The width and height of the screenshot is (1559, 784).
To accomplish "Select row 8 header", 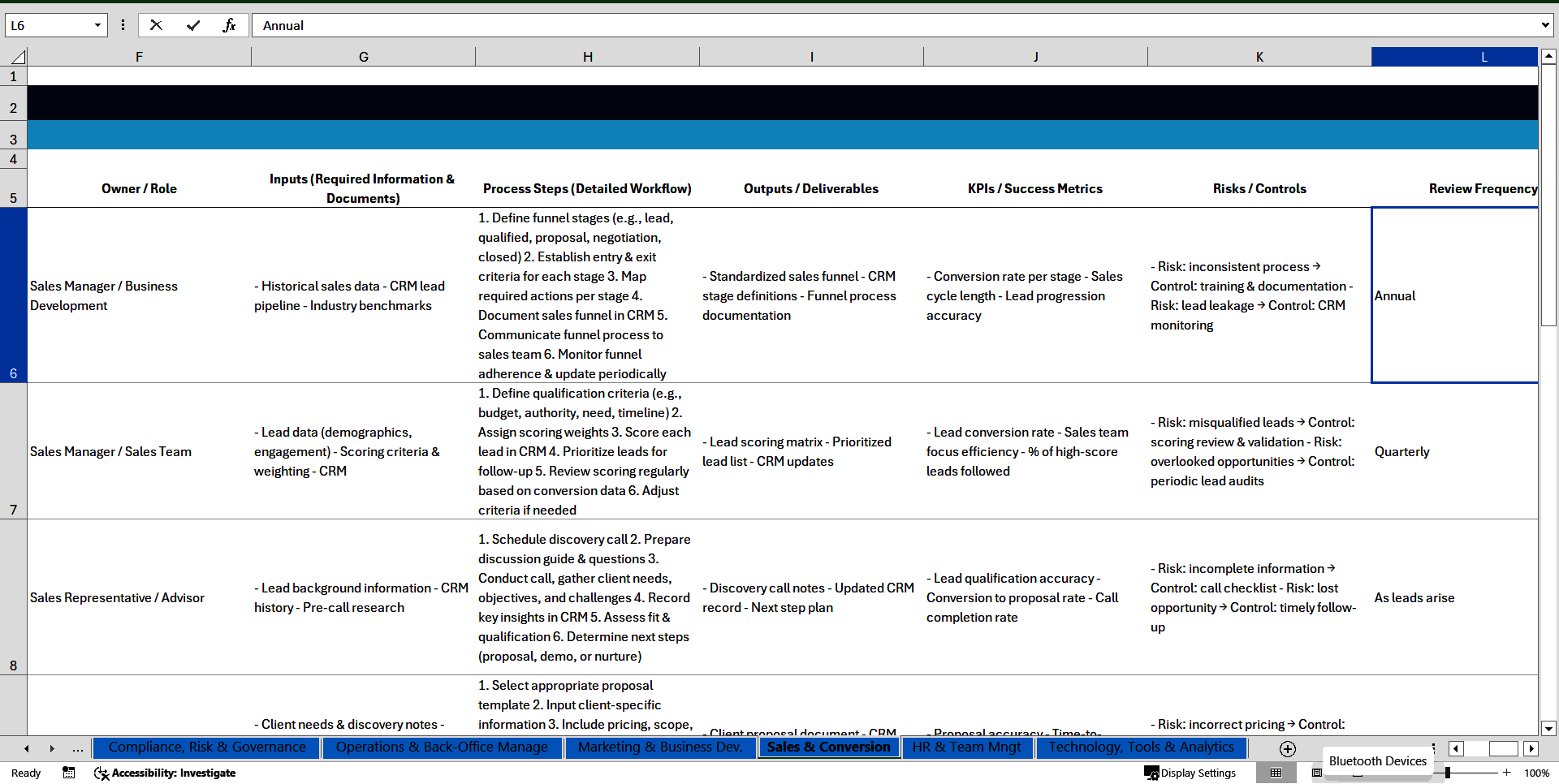I will click(x=13, y=597).
